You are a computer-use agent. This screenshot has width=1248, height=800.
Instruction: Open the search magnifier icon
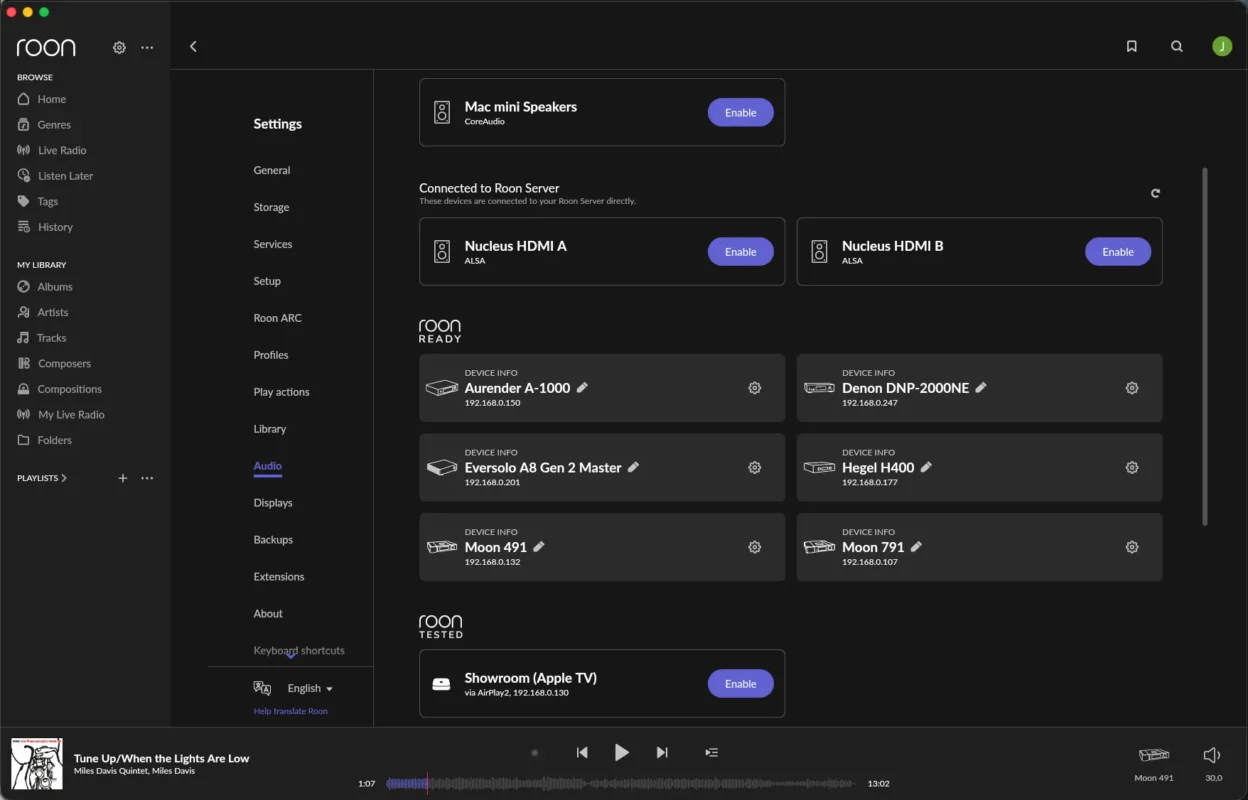click(x=1177, y=46)
